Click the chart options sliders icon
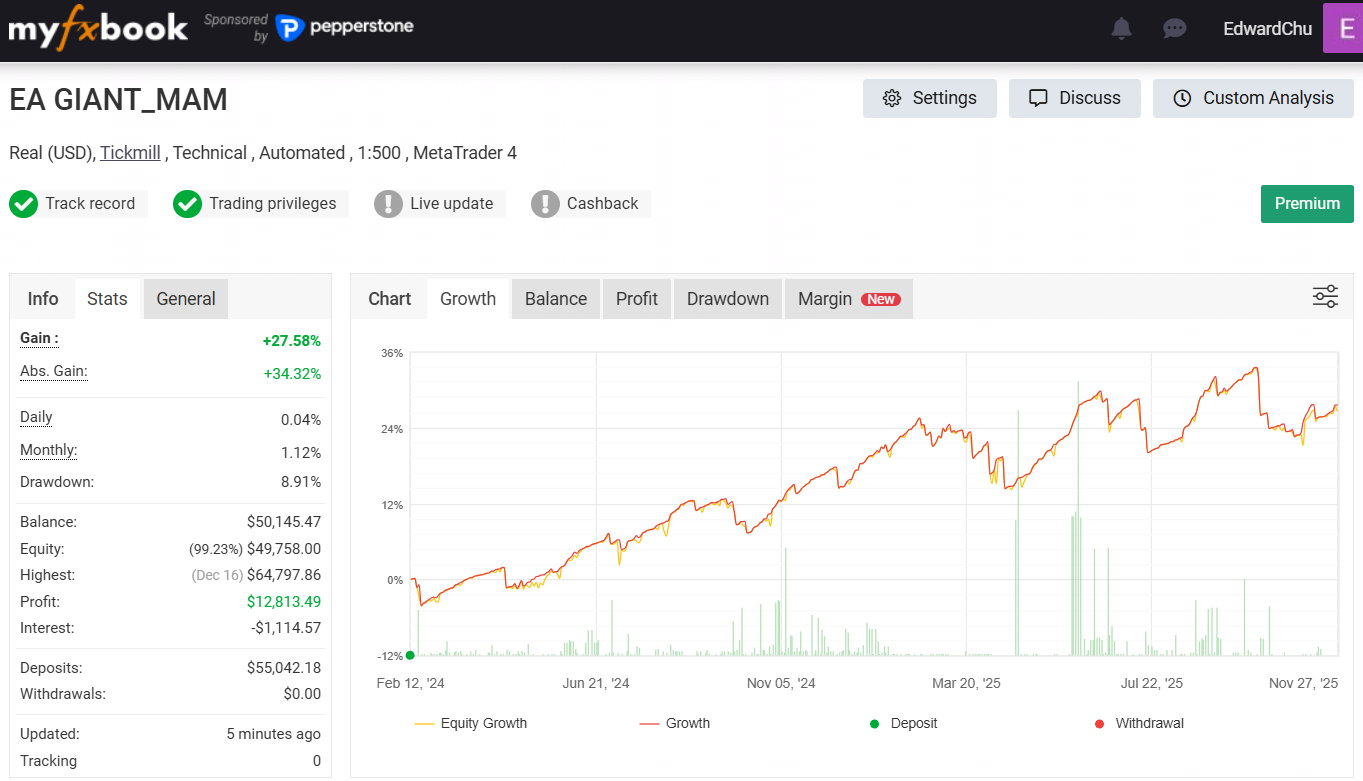This screenshot has height=781, width=1363. 1325,297
